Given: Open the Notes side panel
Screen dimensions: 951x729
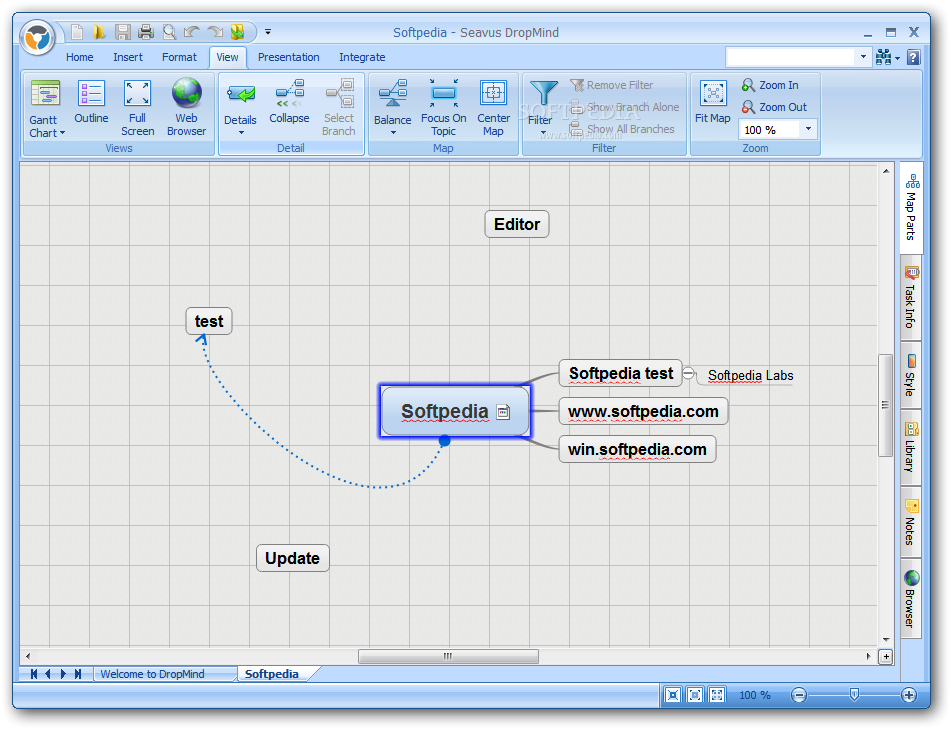Looking at the screenshot, I should (910, 522).
